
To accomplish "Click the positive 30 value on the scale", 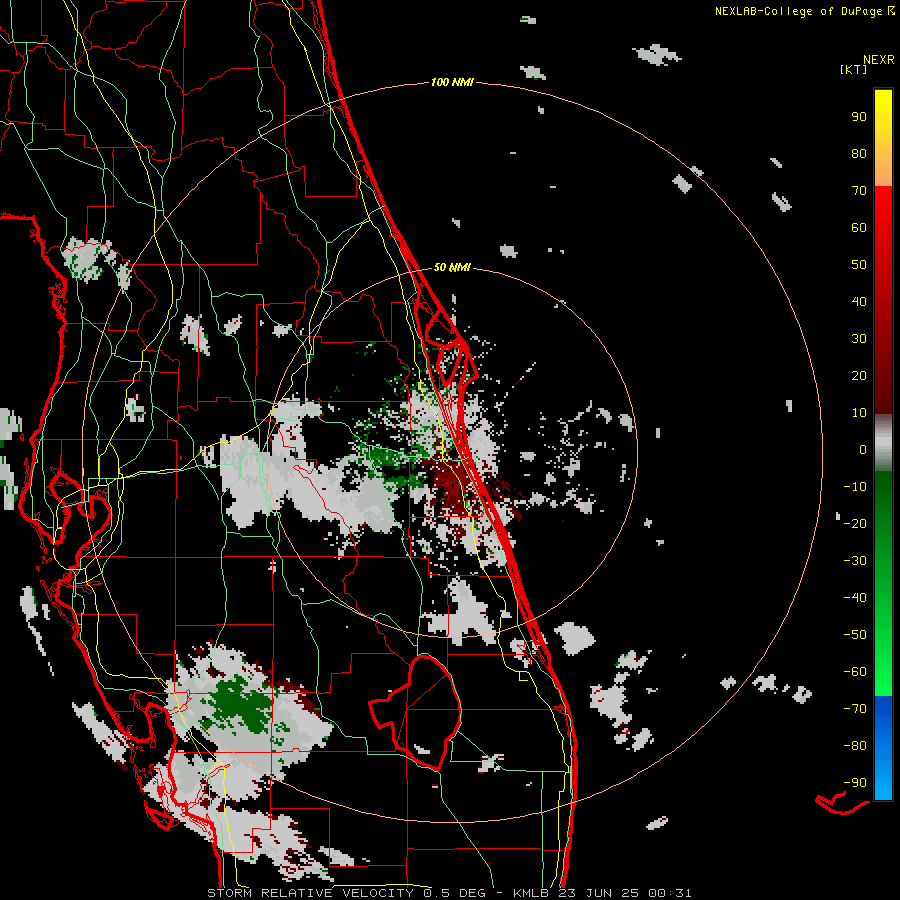I will 859,339.
